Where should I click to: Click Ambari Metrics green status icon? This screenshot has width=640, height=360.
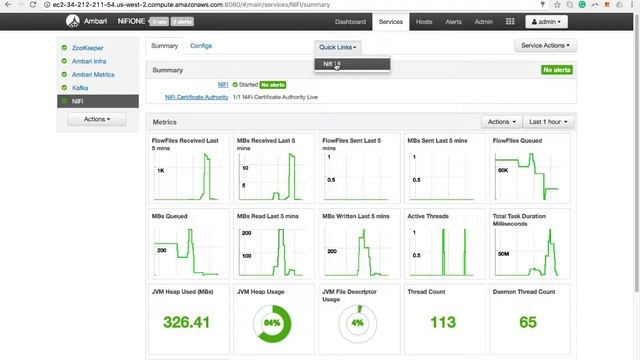(64, 74)
